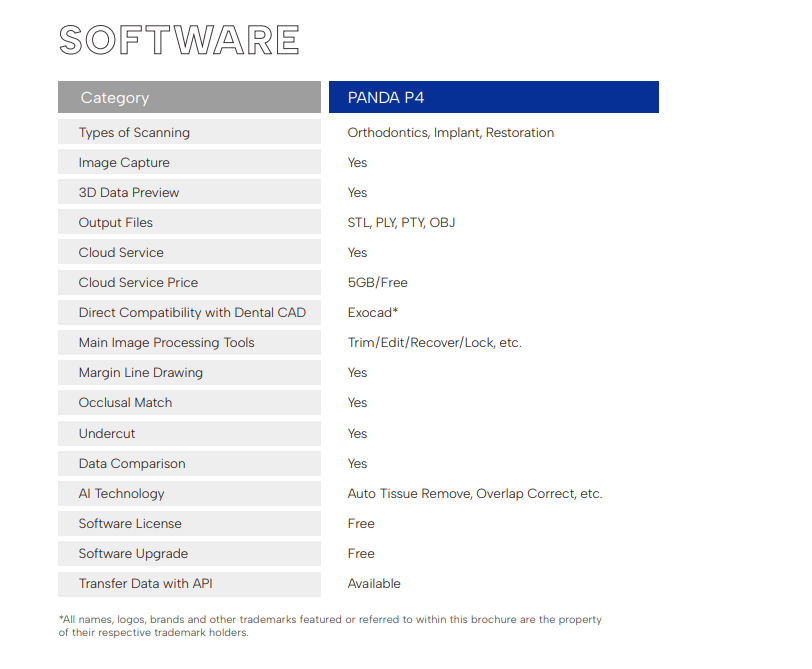Click the Software Upgrade label
Image resolution: width=812 pixels, height=669 pixels.
[x=133, y=554]
